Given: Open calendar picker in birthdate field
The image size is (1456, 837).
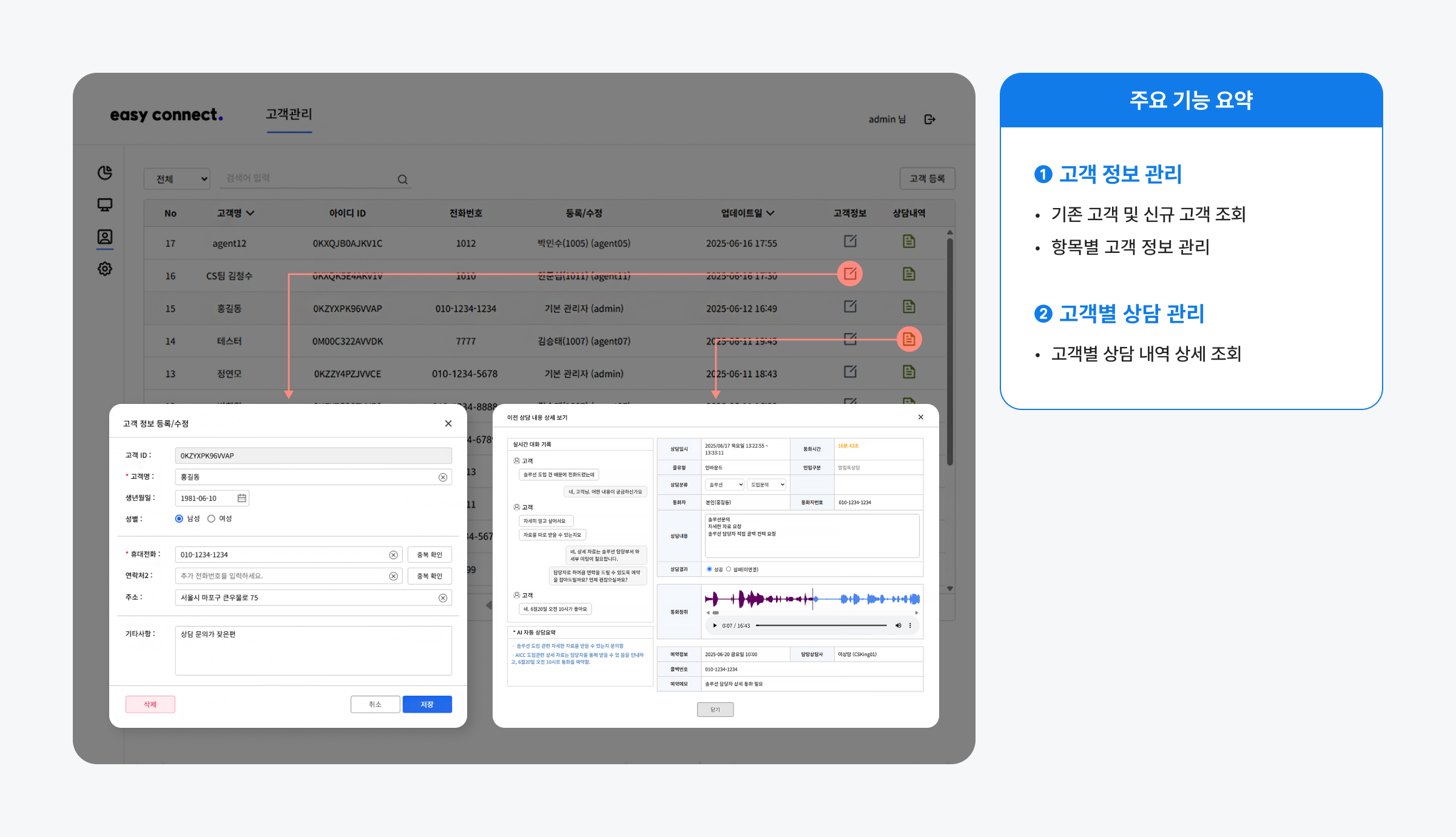Looking at the screenshot, I should (241, 498).
